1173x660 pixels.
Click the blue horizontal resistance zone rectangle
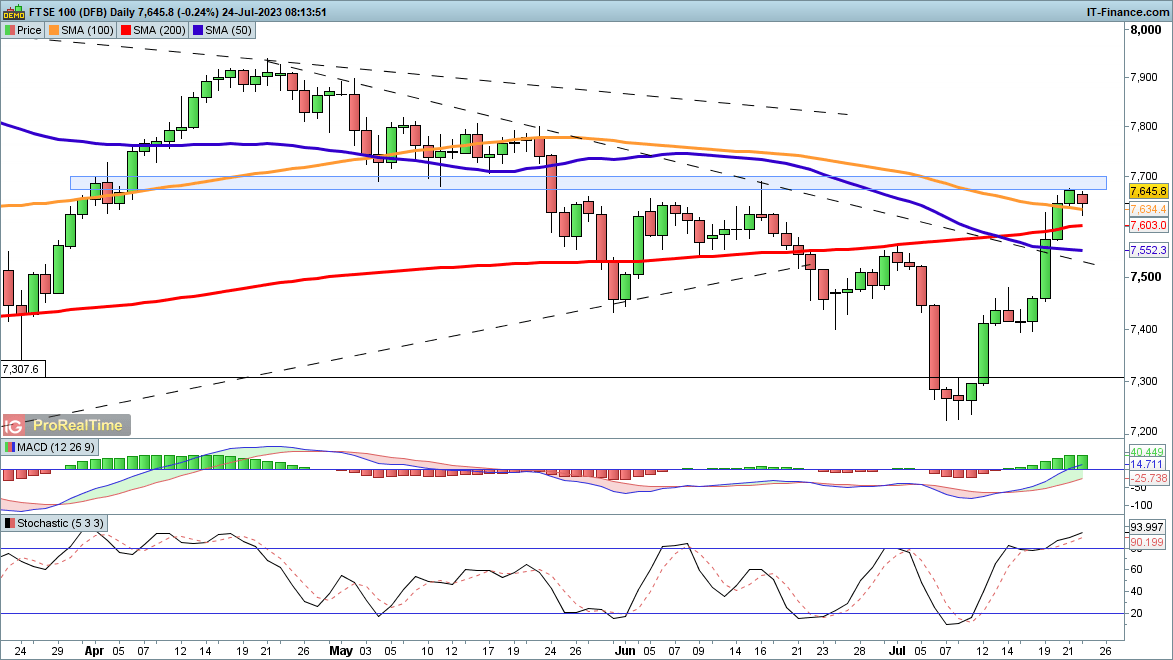point(588,183)
